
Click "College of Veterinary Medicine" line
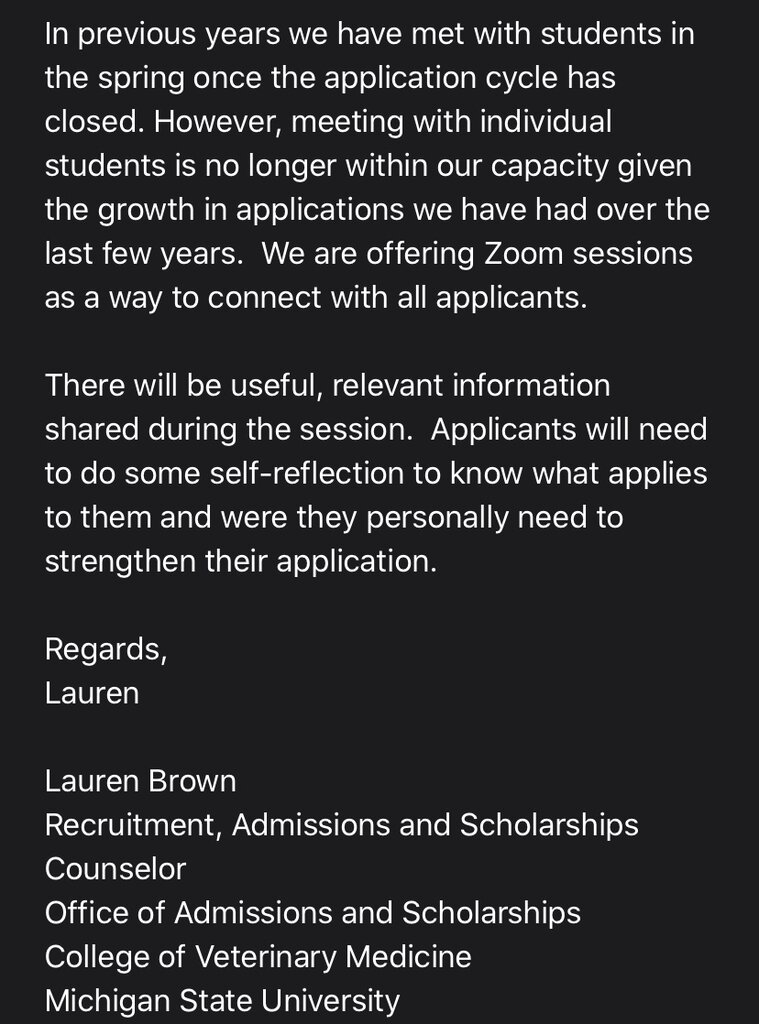258,956
